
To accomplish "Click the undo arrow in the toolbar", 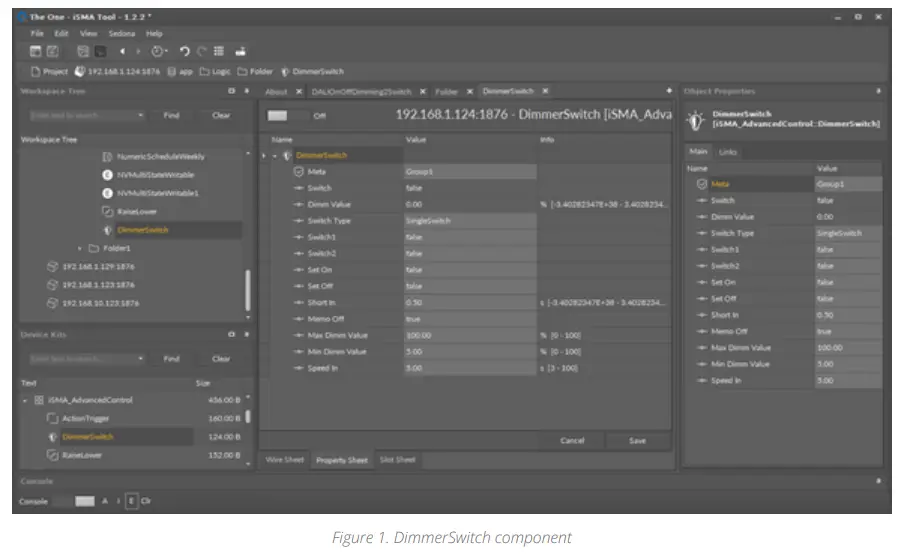I will 185,51.
